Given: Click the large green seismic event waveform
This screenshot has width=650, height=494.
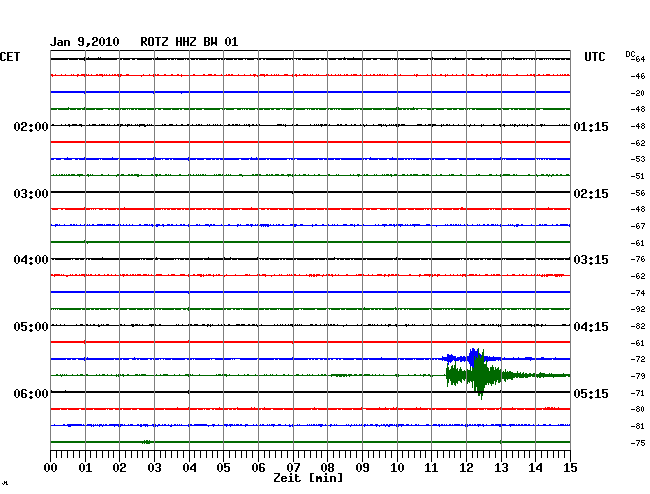Looking at the screenshot, I should point(480,375).
